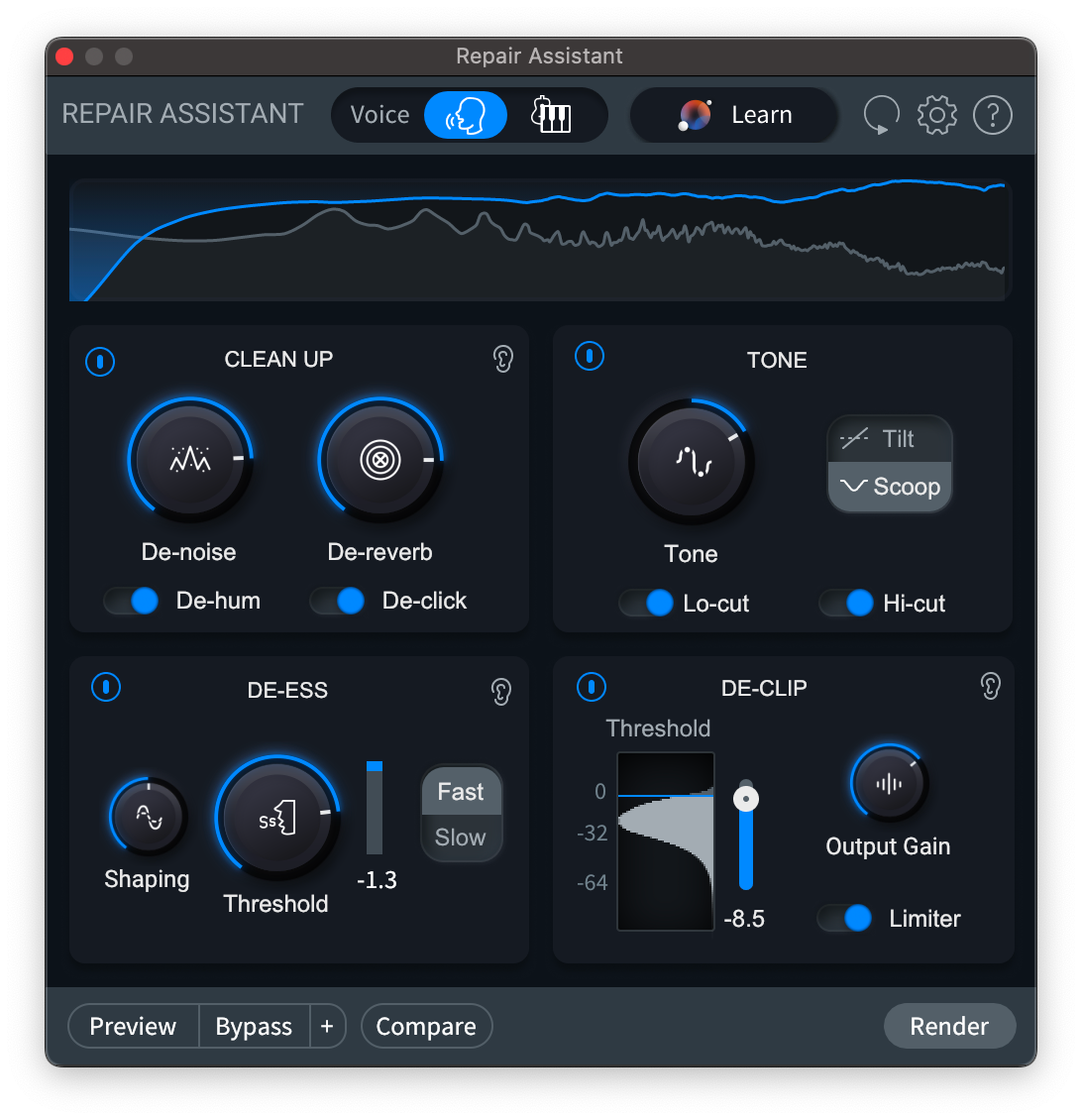Click the De-Clip listen ear icon
The width and height of the screenshot is (1082, 1120).
(988, 686)
